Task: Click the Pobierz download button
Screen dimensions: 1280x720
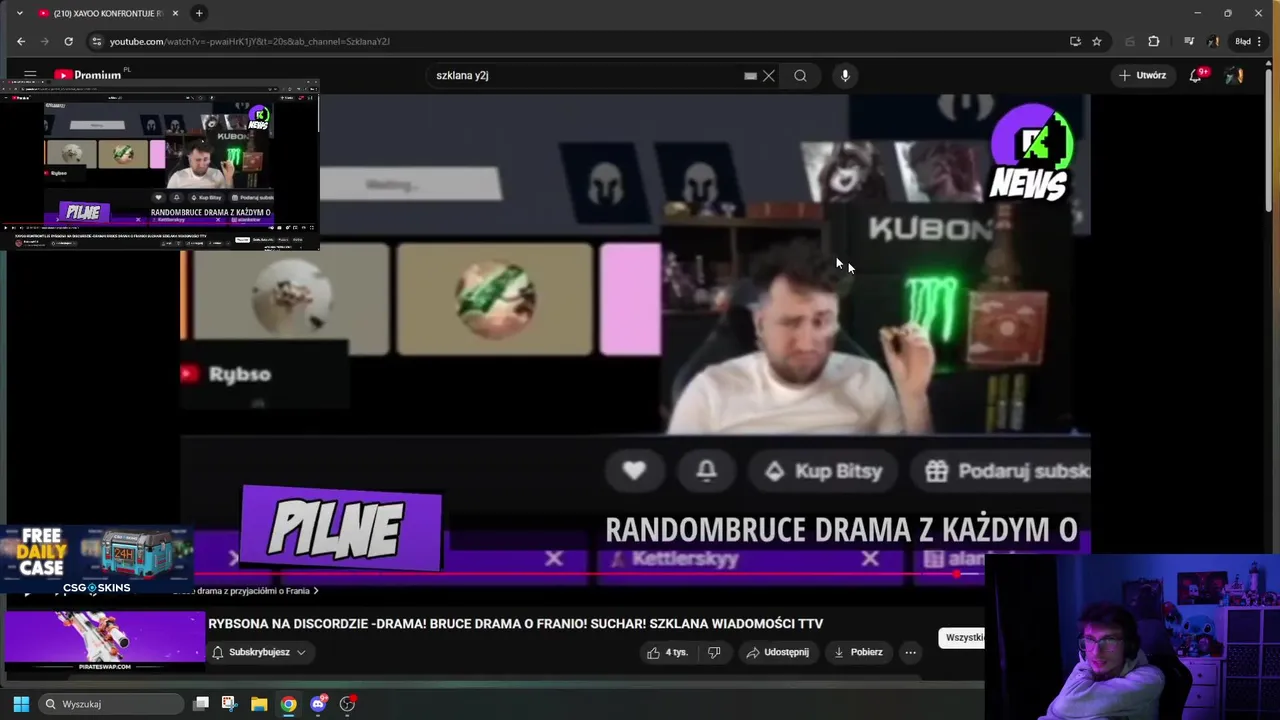Action: 858,652
